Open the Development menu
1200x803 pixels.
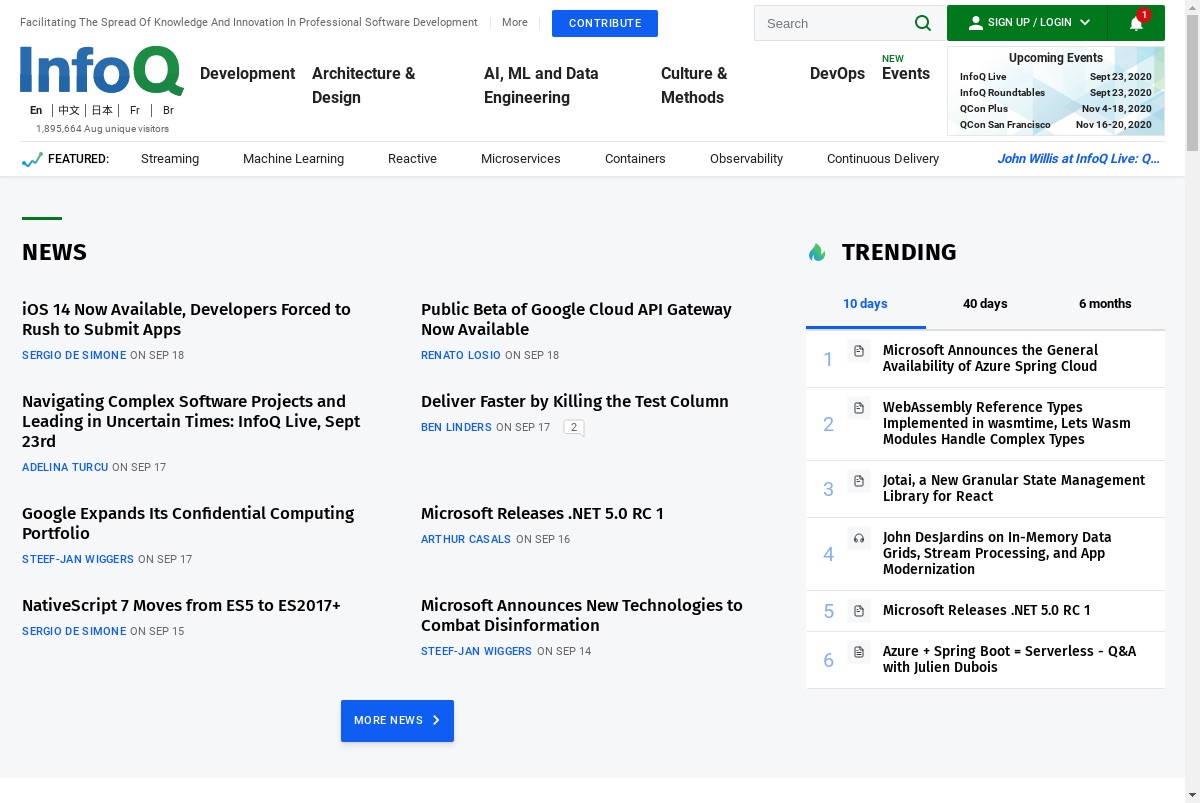247,73
